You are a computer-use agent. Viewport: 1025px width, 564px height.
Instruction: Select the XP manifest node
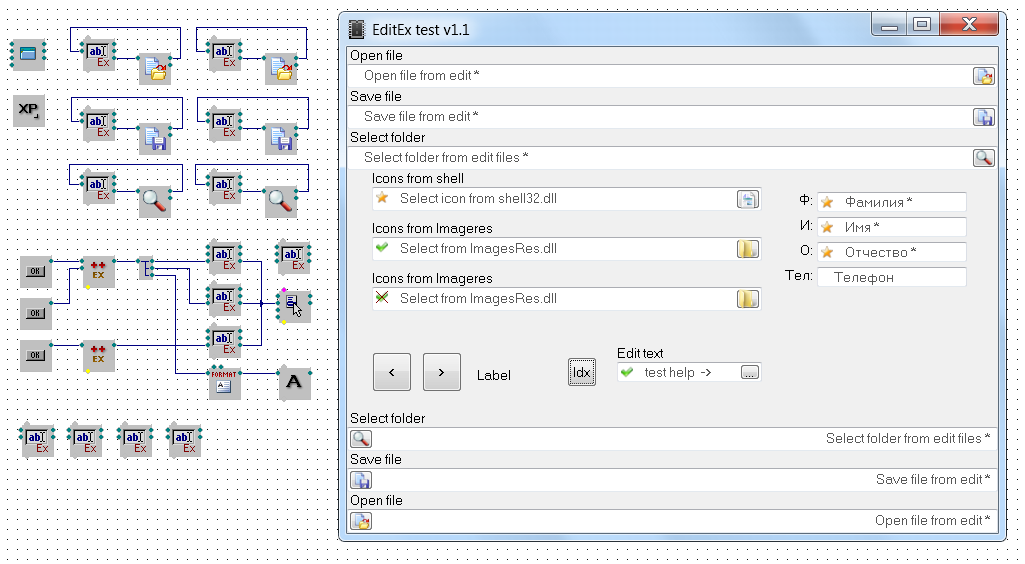coord(29,110)
